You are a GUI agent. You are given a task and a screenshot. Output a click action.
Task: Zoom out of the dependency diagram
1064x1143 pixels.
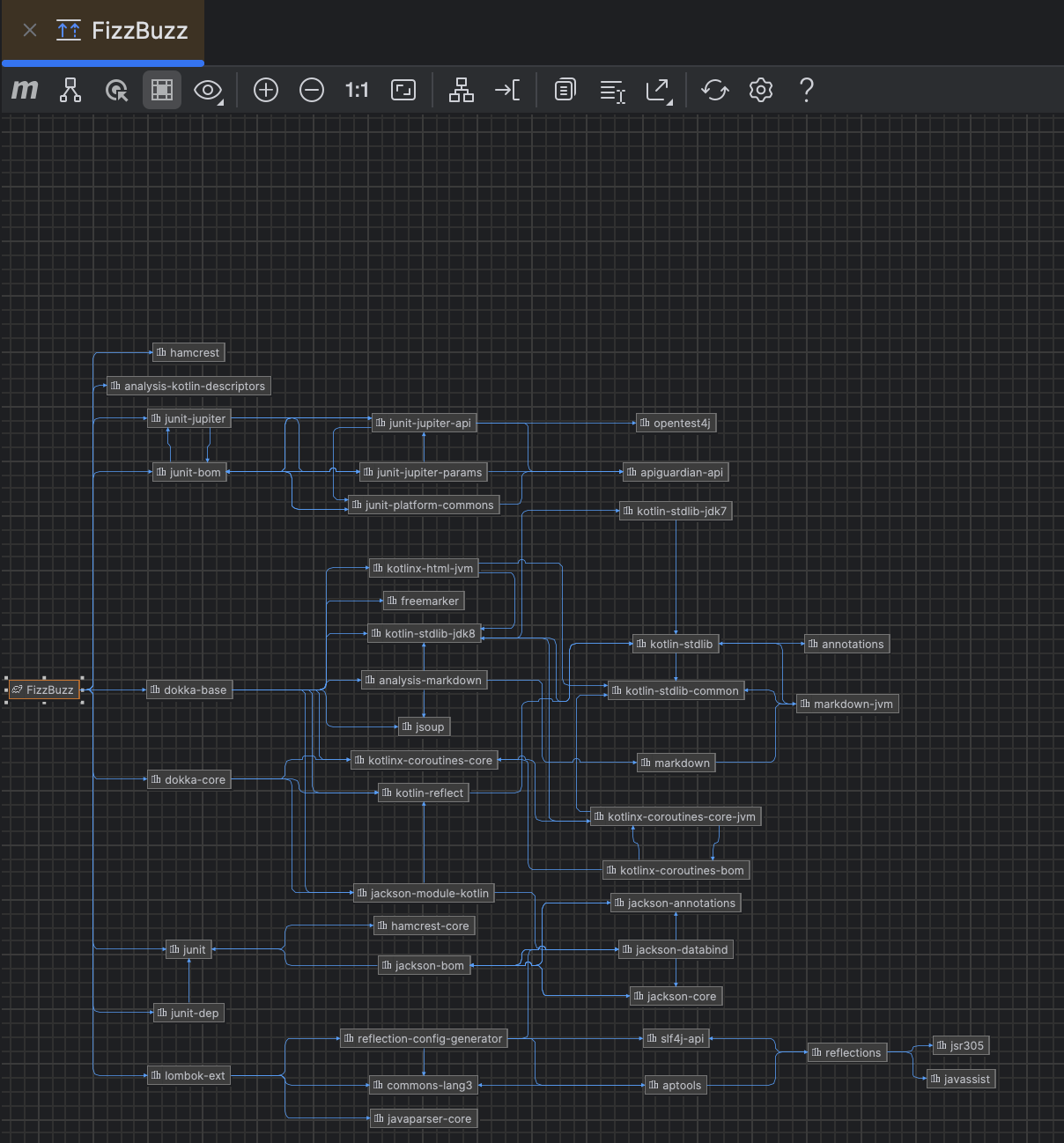pyautogui.click(x=311, y=89)
